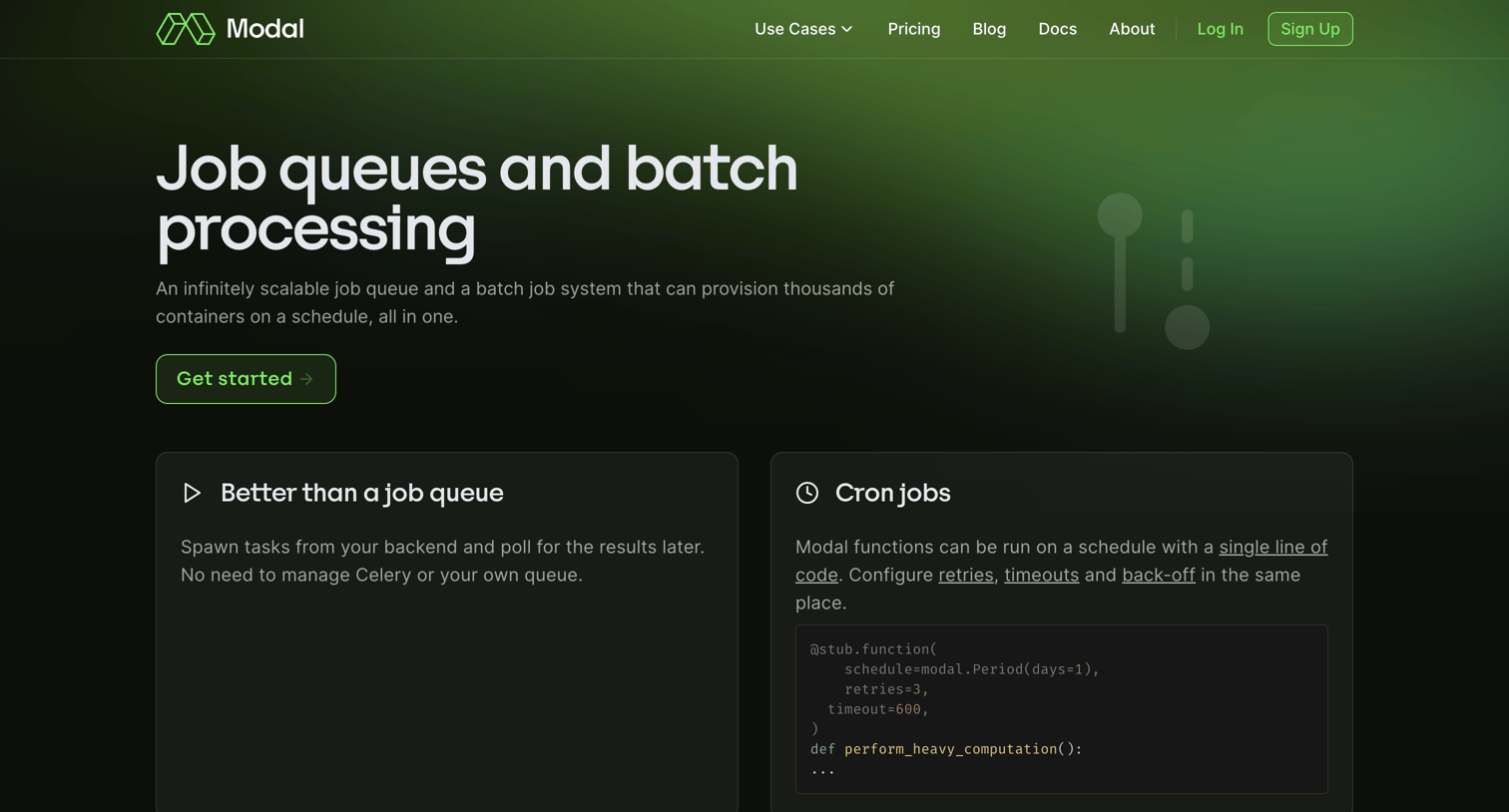Click the Modal wordmark in the header
The width and height of the screenshot is (1509, 812).
point(264,29)
